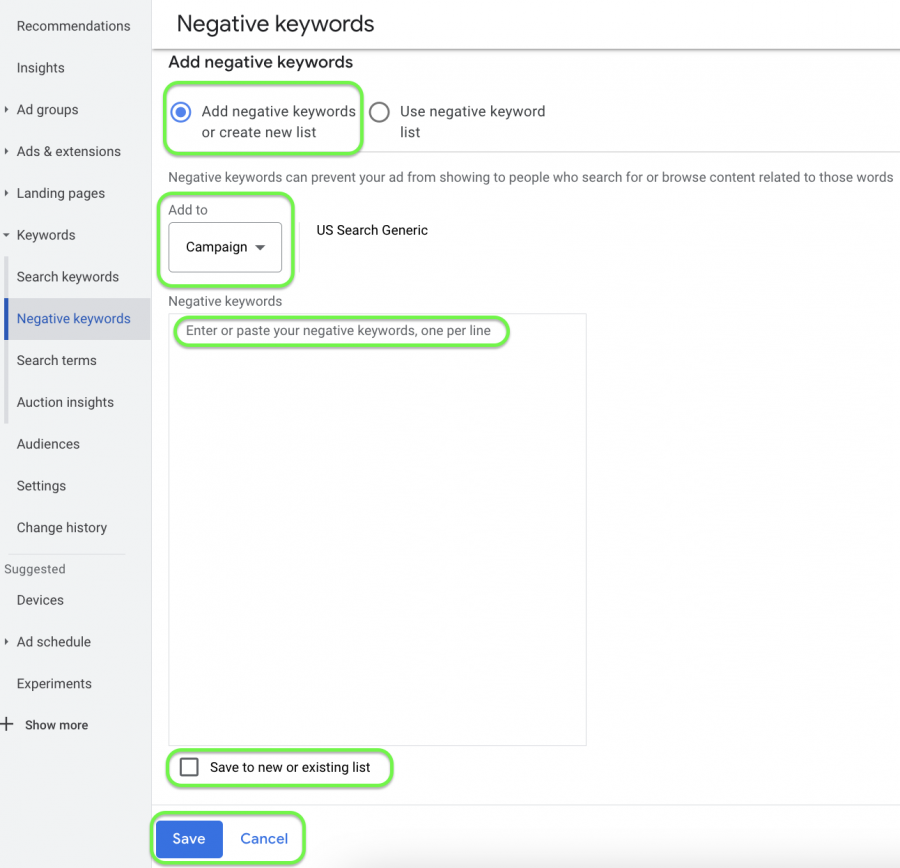
Task: Collapse the Keywords section
Action: click(47, 234)
